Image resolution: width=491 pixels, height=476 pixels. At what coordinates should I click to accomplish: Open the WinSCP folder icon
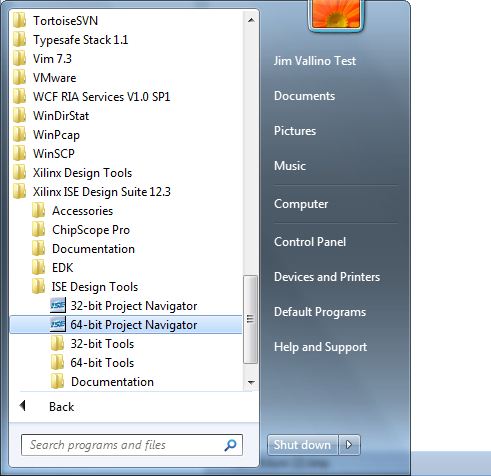tap(19, 153)
